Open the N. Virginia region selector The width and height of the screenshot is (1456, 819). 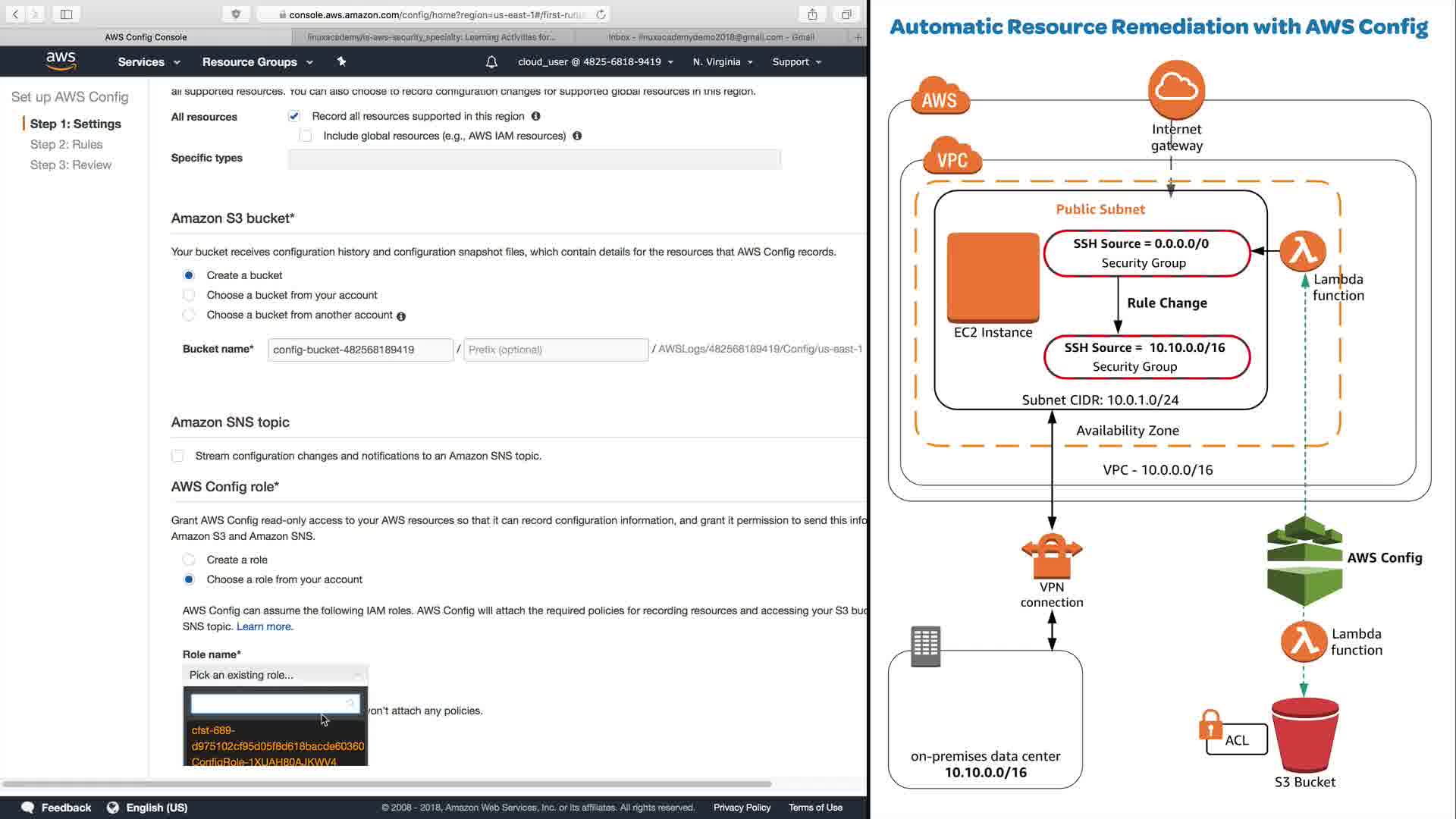point(722,62)
